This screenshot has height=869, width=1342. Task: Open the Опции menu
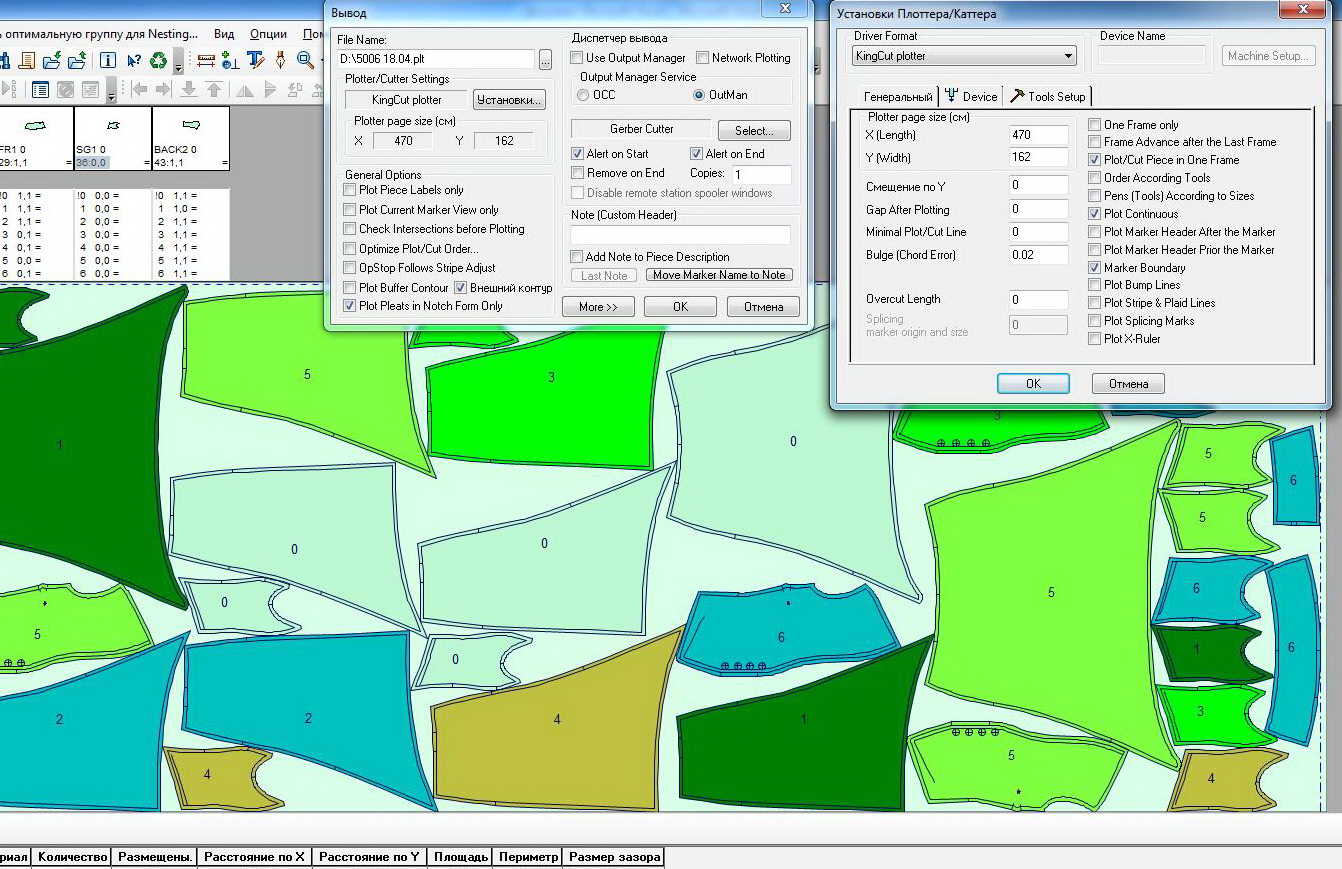(268, 34)
